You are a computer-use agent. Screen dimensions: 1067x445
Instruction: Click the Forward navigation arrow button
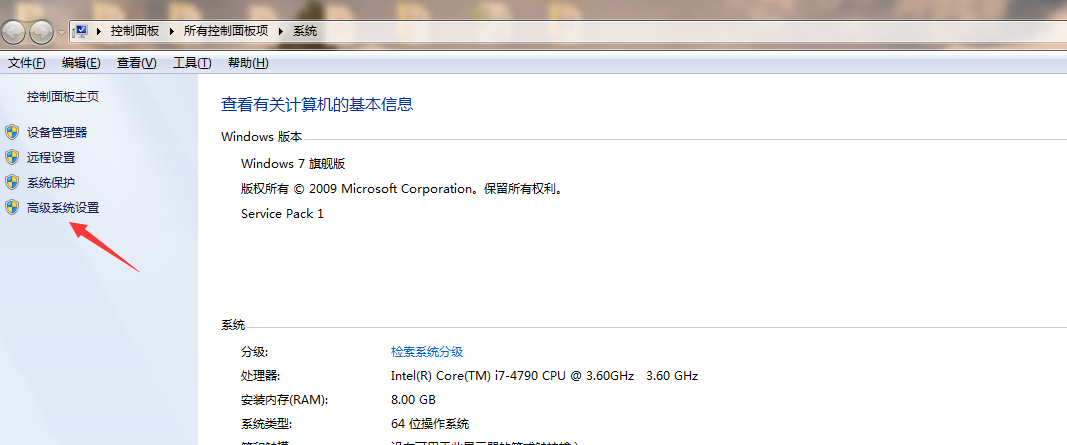41,31
